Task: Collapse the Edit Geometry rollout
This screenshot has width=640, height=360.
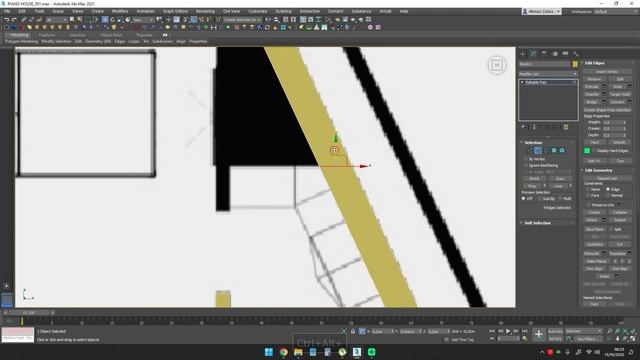Action: (599, 170)
